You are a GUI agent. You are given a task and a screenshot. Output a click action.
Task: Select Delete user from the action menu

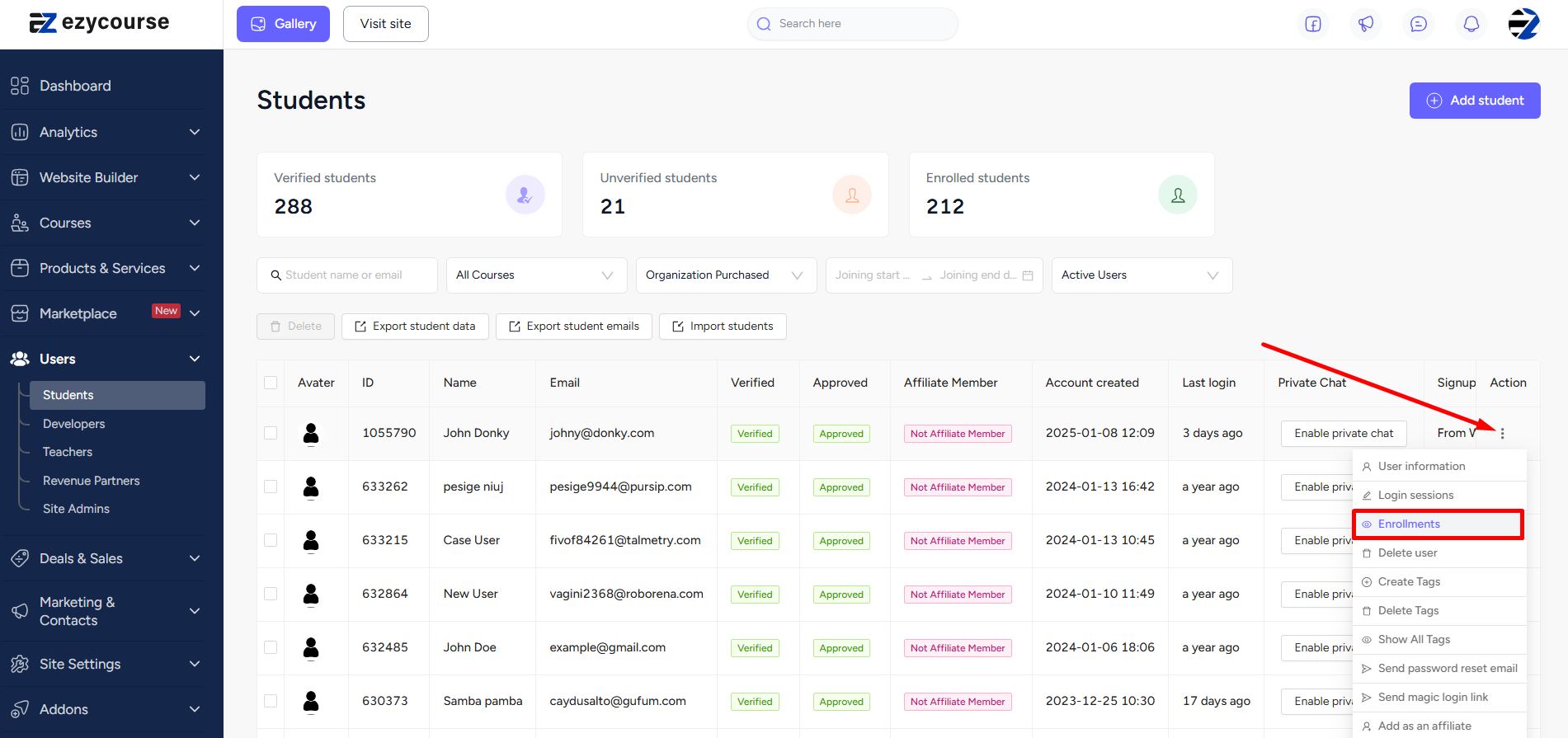point(1439,553)
